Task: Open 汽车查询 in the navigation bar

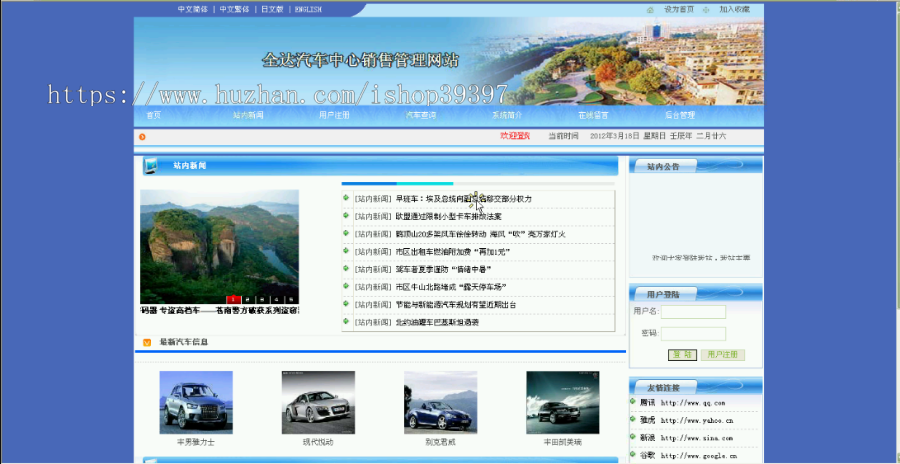Action: (421, 115)
